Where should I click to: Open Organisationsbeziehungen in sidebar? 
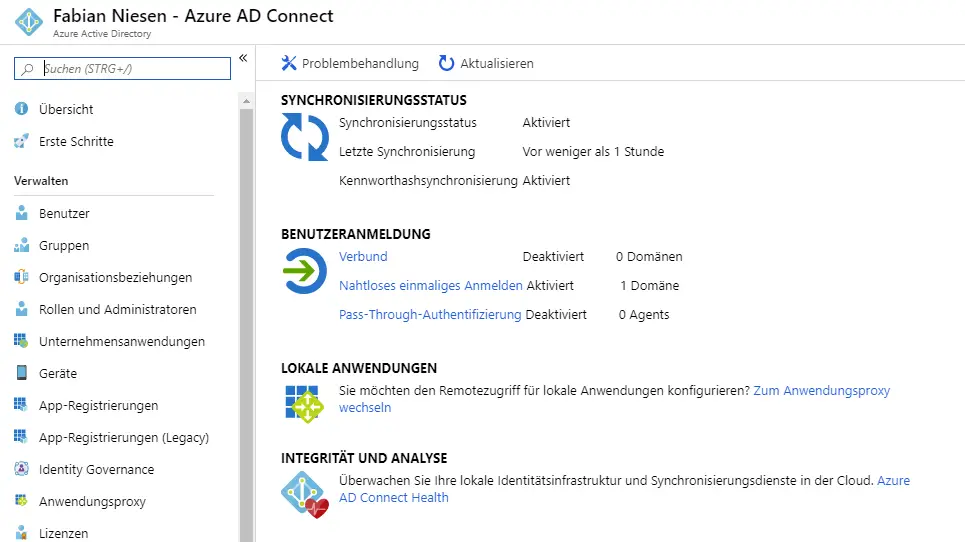(x=116, y=277)
